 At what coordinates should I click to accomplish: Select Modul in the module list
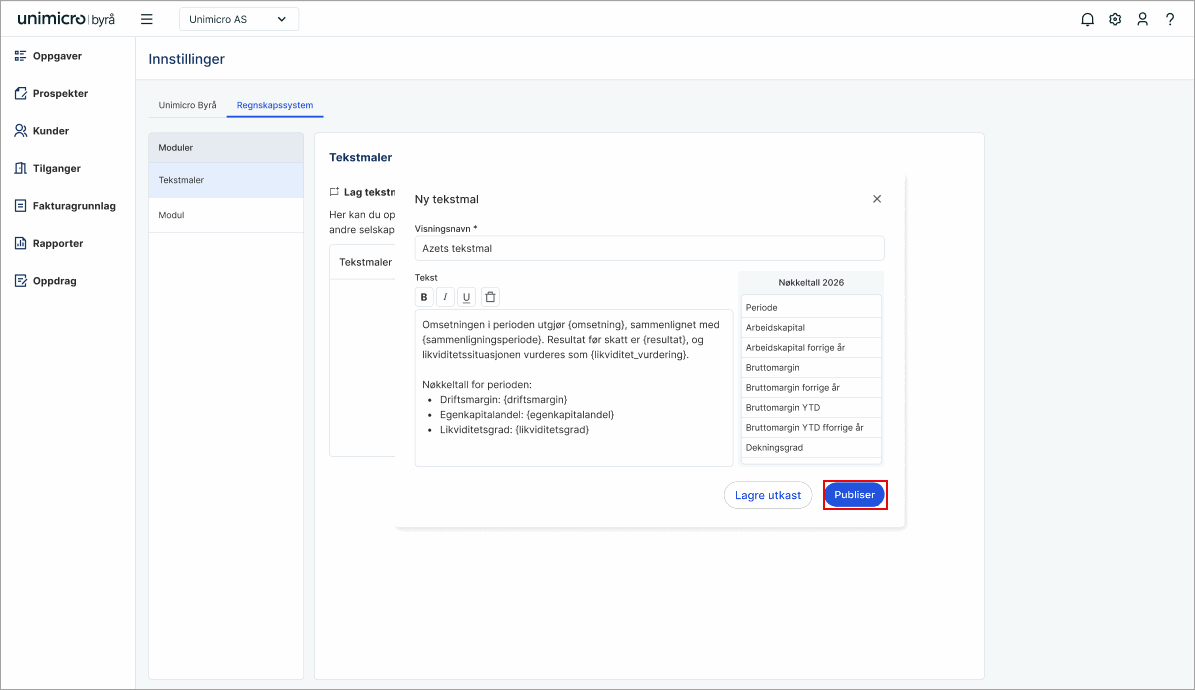tap(226, 215)
